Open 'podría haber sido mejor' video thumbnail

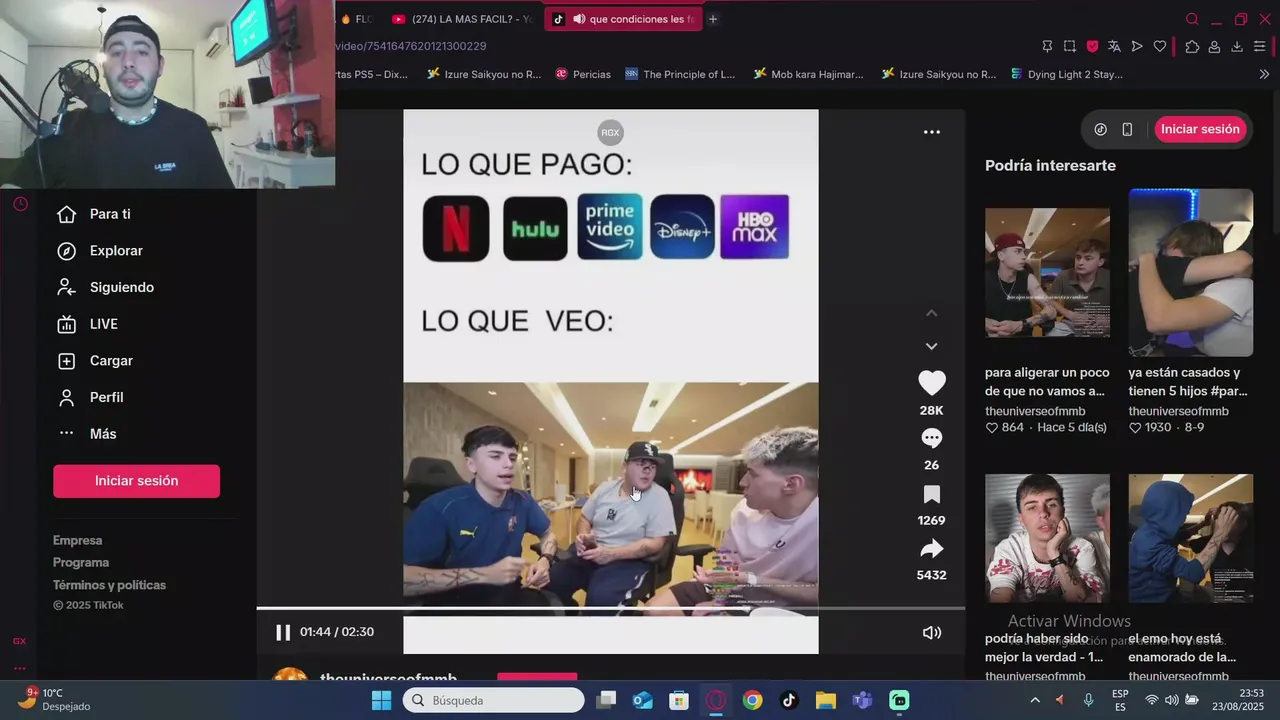(1047, 538)
